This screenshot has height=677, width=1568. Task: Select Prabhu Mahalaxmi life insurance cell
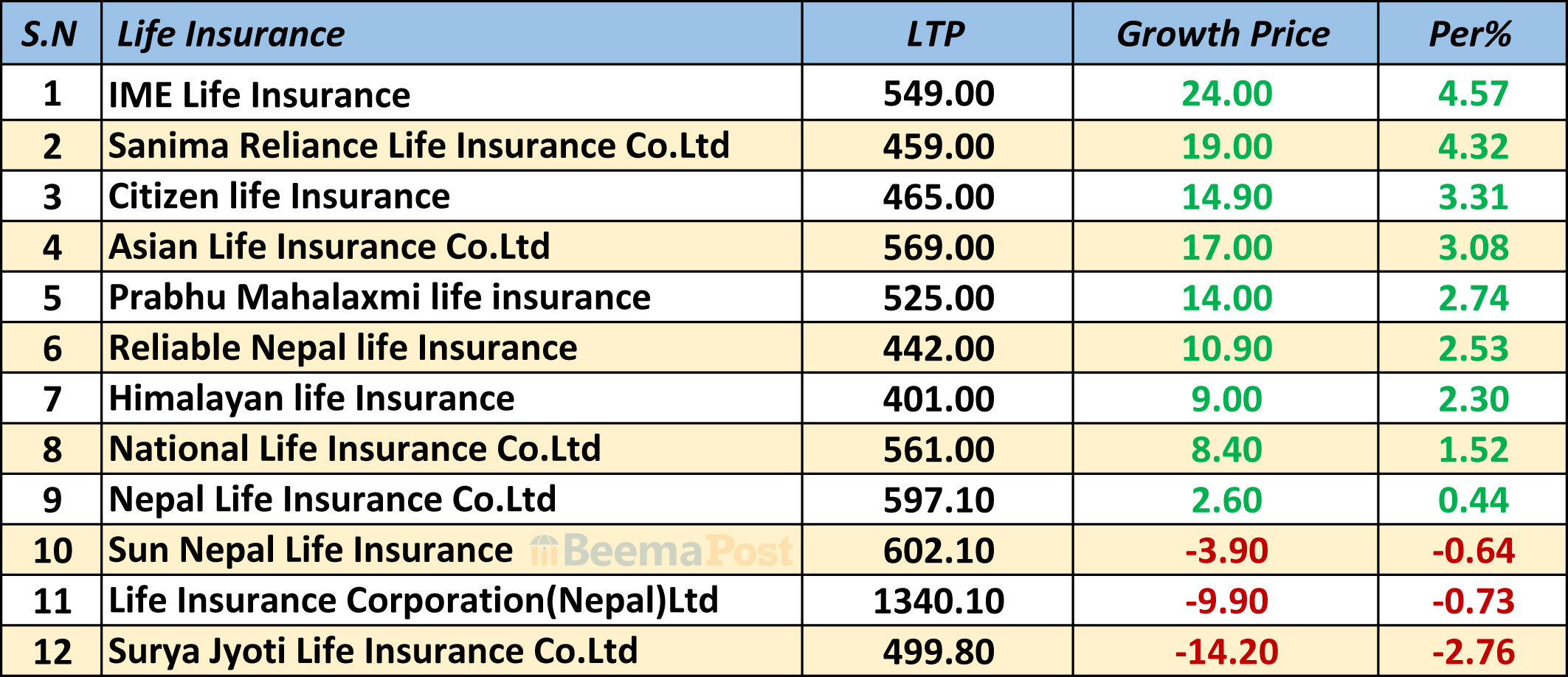379,298
